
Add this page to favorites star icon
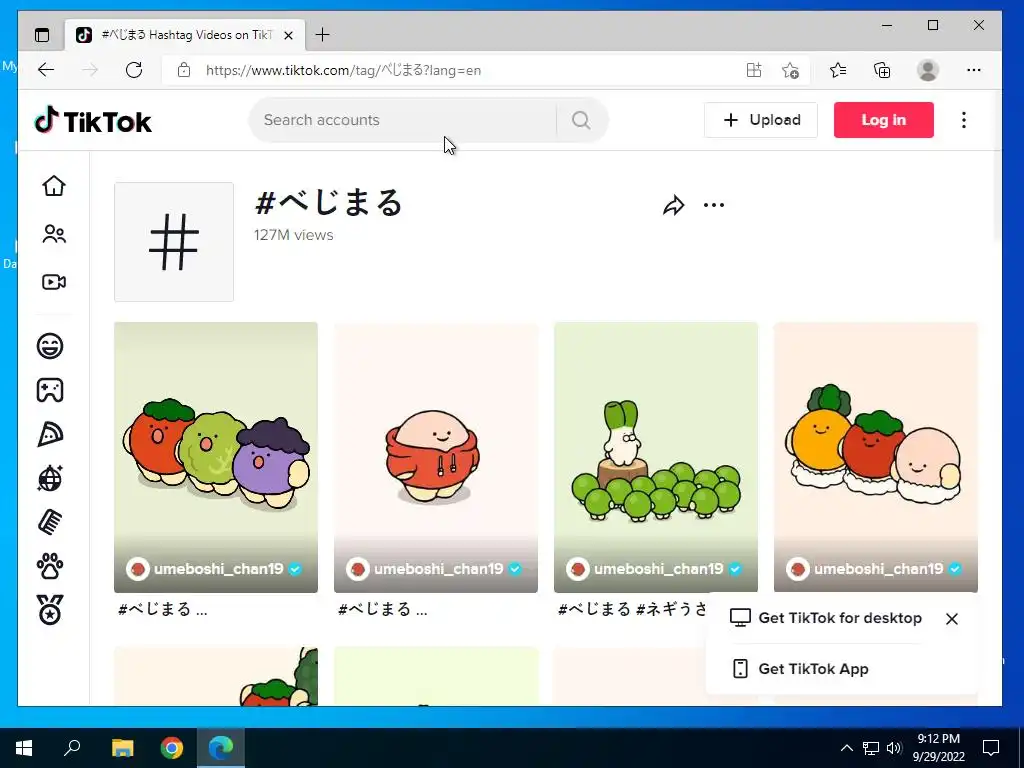point(790,70)
